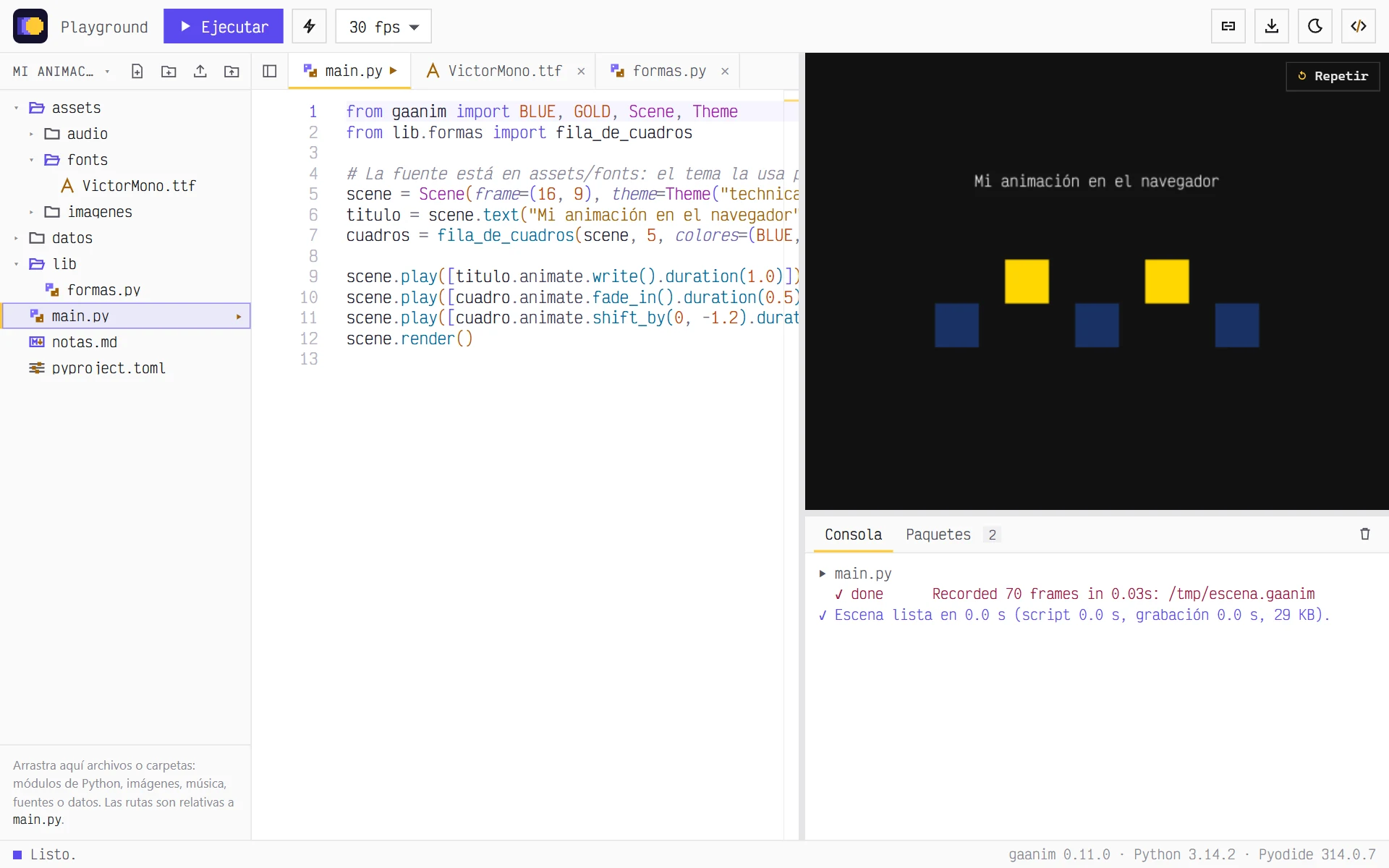Click the first yellow square in the preview
The width and height of the screenshot is (1389, 868).
coord(1027,281)
